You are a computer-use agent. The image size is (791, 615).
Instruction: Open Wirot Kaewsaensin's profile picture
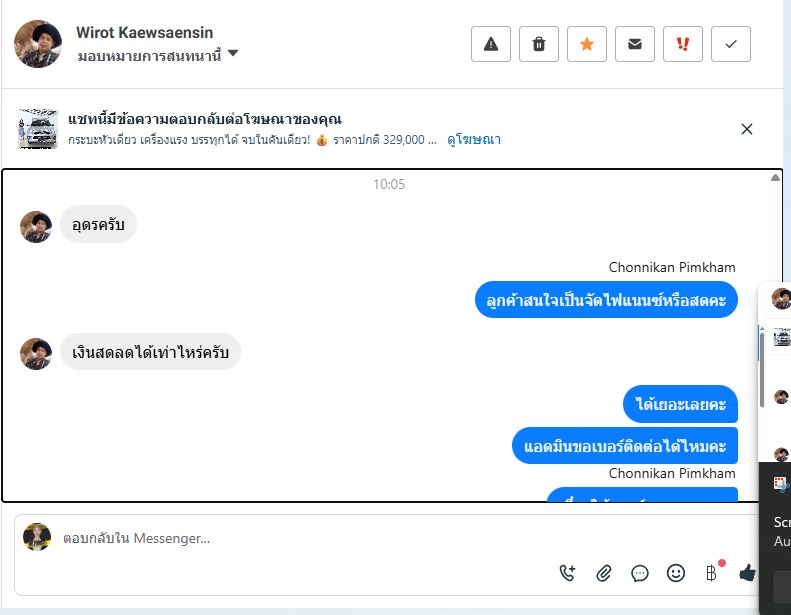pos(38,44)
